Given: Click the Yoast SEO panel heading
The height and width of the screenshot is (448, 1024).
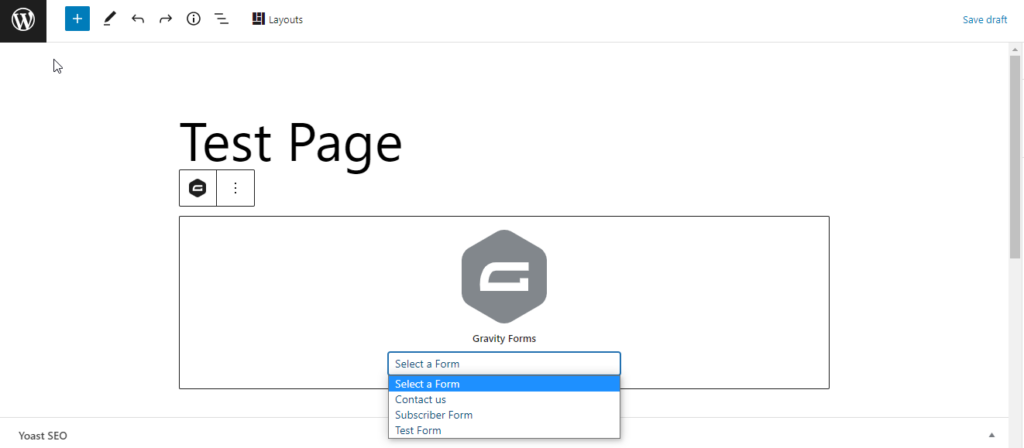Looking at the screenshot, I should click(x=43, y=436).
